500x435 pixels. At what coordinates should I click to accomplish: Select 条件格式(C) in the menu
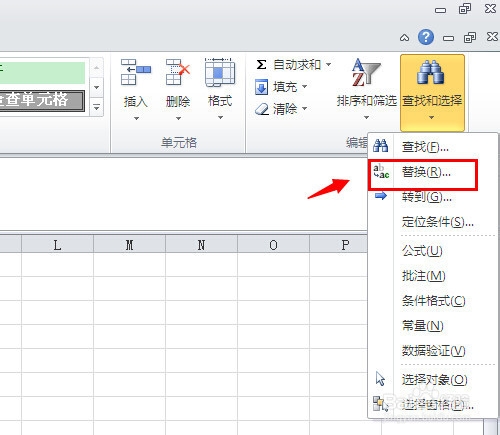point(433,301)
